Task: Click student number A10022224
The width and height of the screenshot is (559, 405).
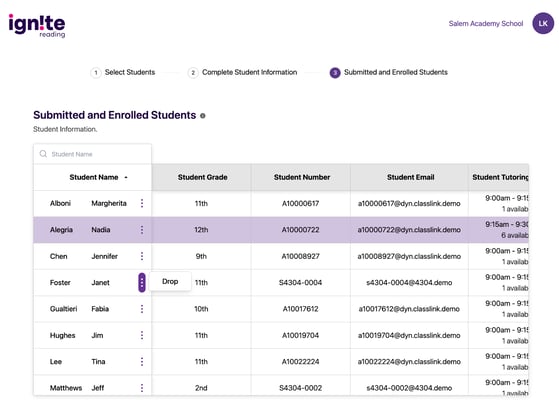Action: coord(301,362)
